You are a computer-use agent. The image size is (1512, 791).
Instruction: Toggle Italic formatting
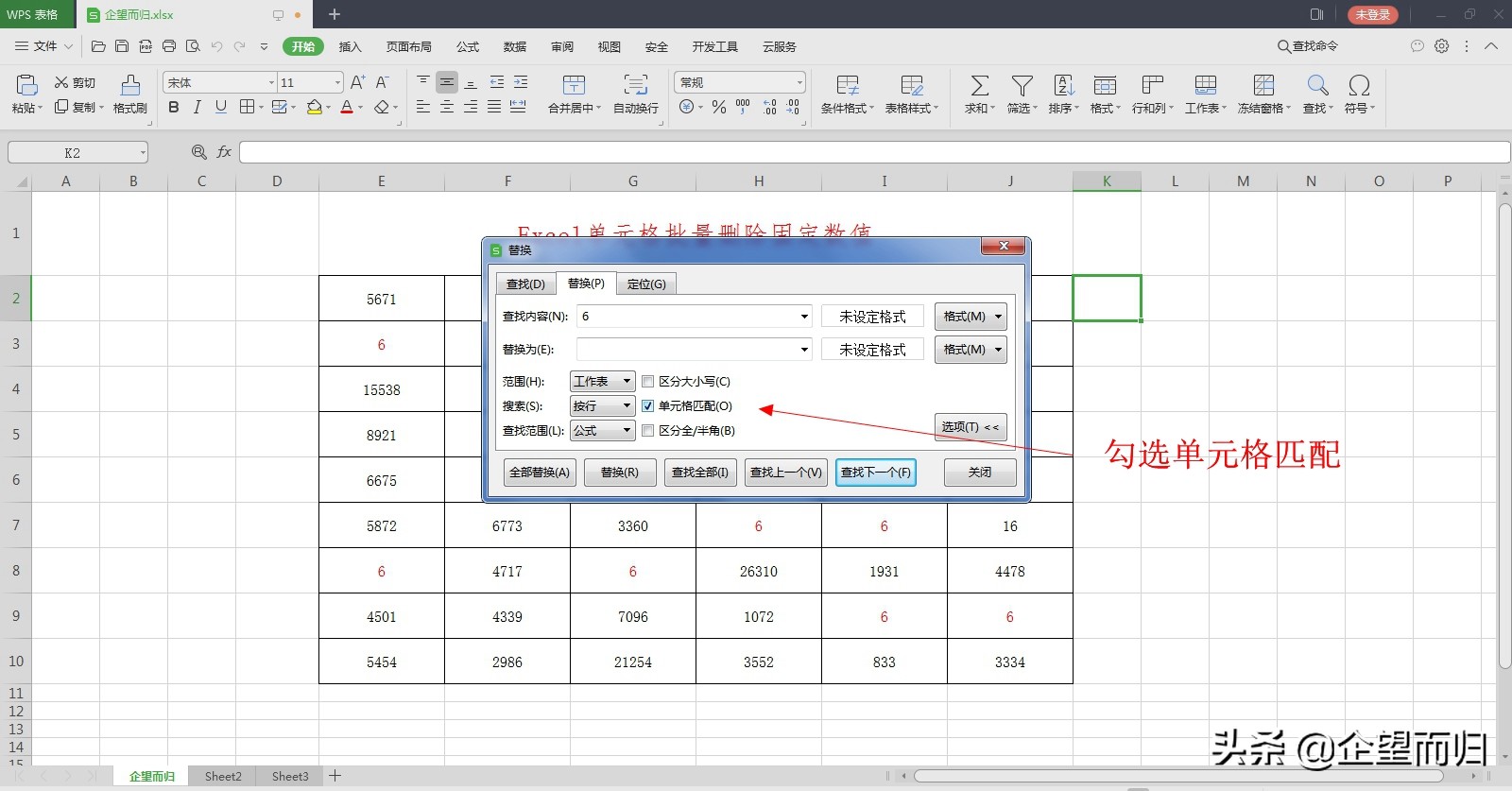[x=198, y=107]
